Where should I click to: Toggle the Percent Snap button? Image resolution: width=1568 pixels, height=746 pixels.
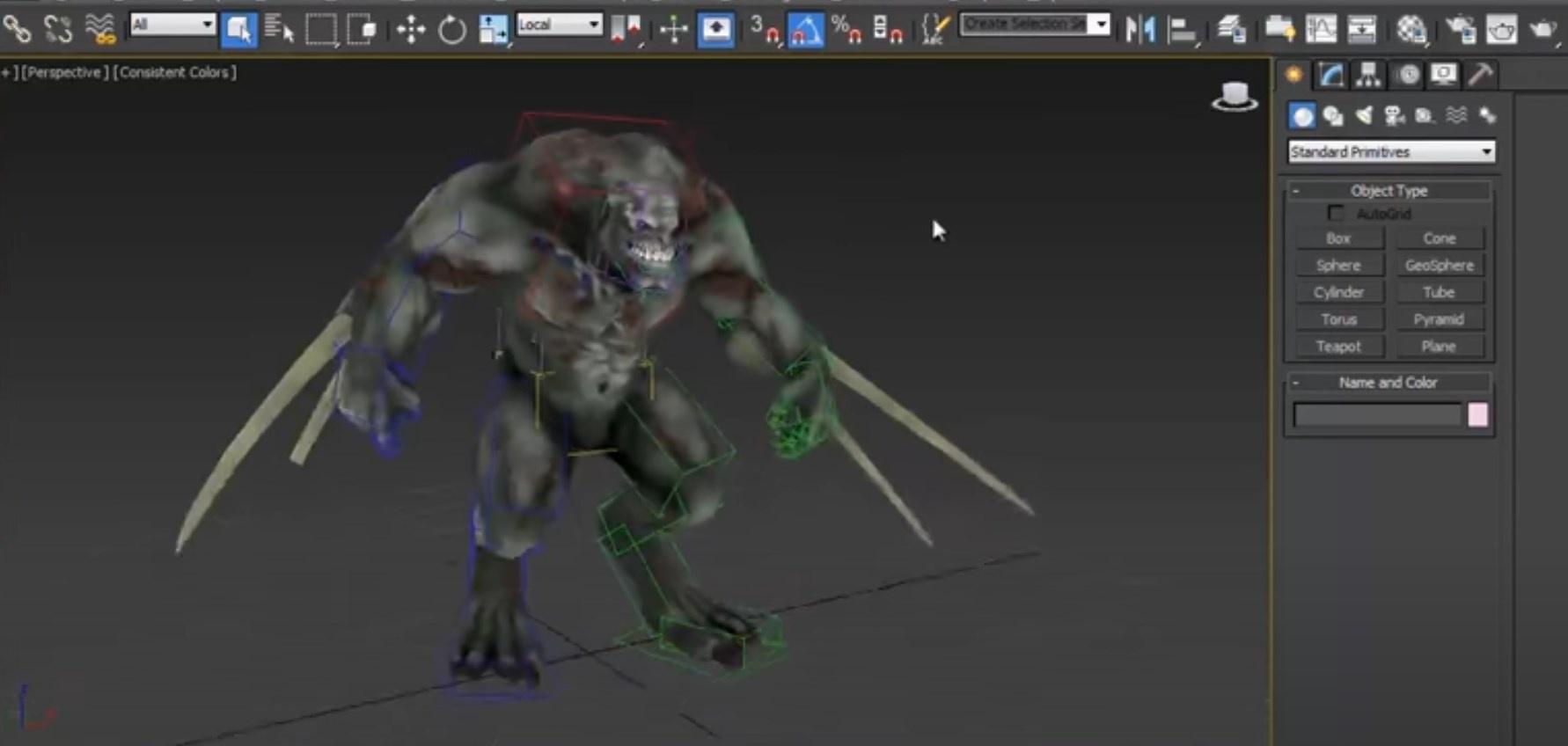(846, 31)
